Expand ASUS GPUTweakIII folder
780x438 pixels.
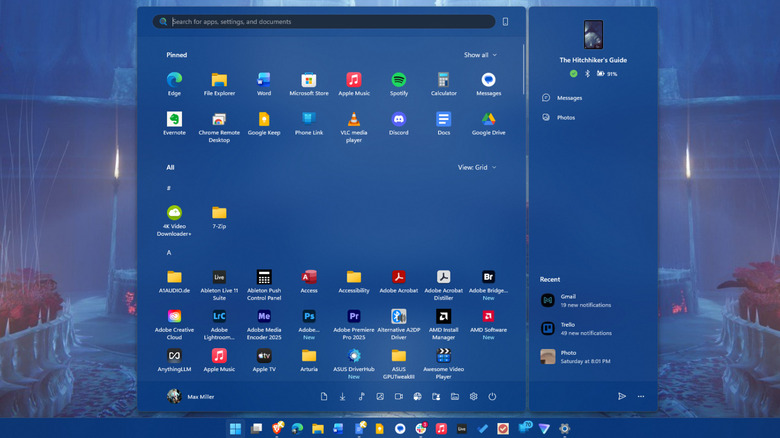tap(398, 364)
